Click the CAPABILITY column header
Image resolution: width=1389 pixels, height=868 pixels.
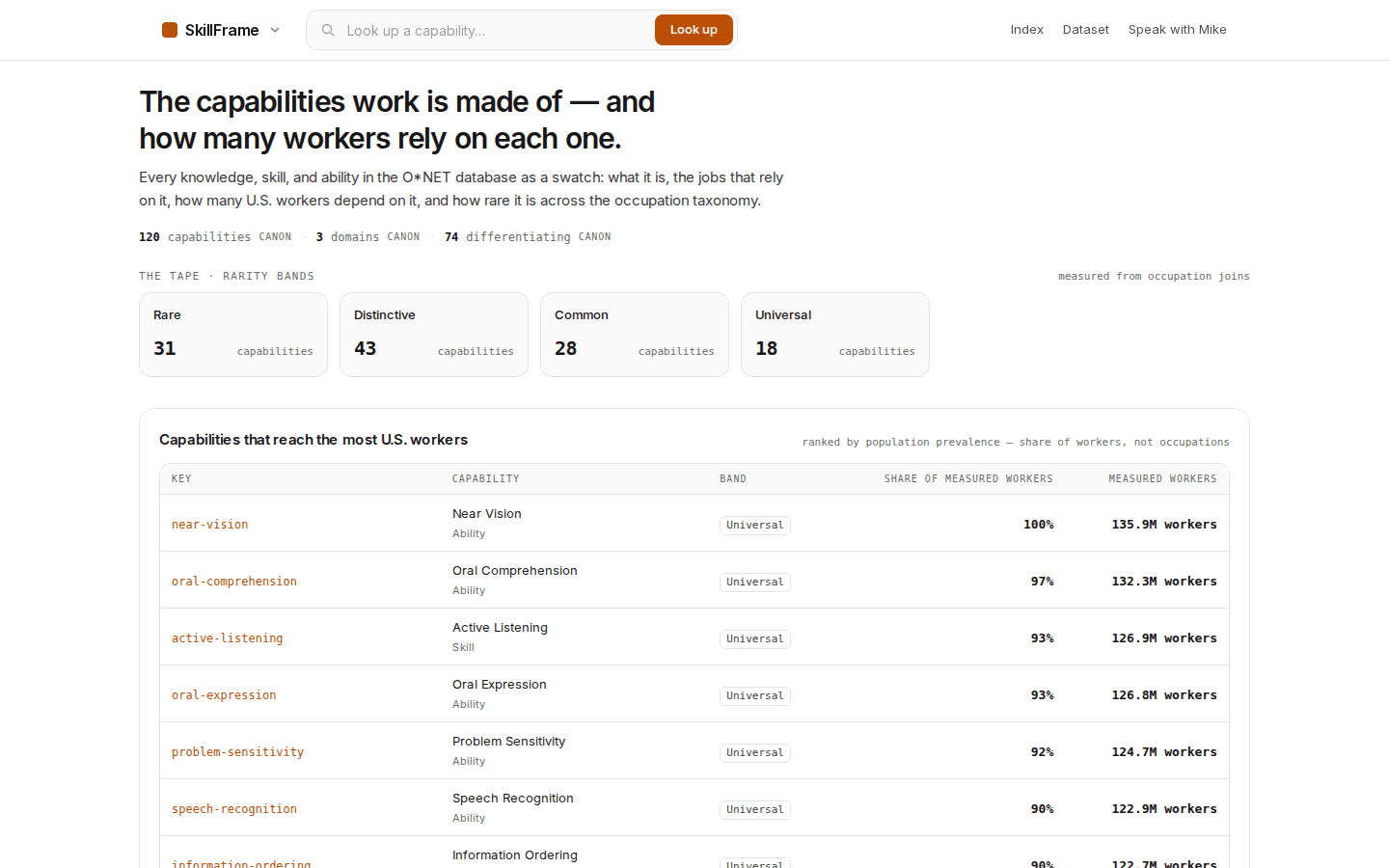[x=486, y=478]
